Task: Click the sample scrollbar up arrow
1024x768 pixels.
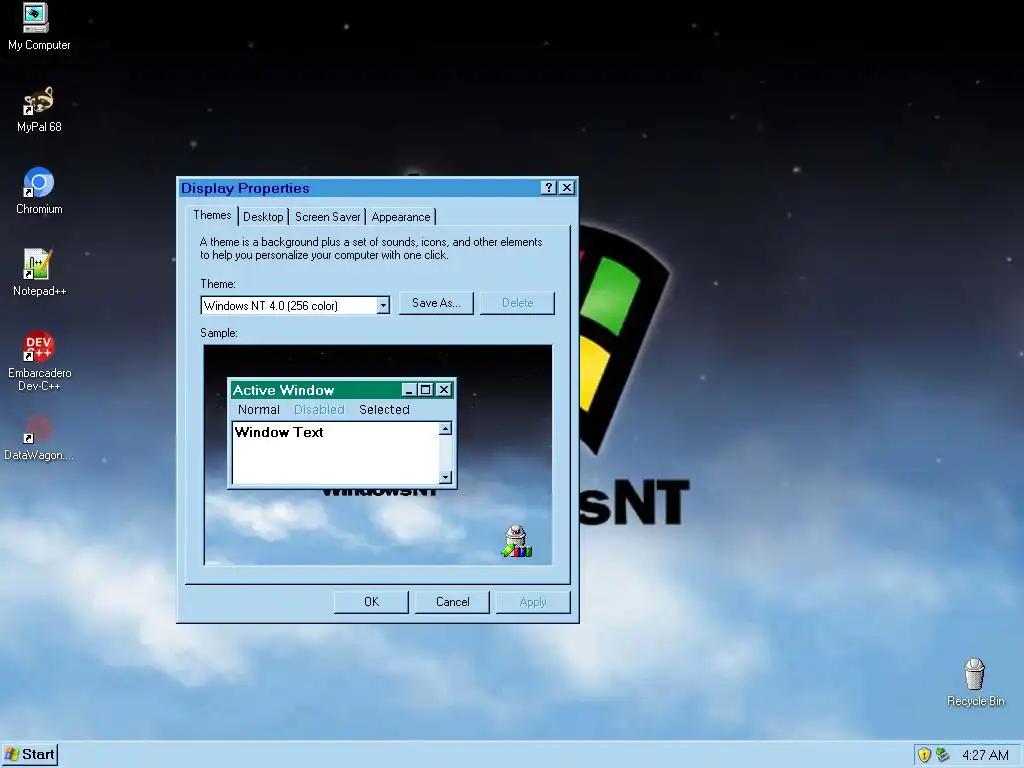Action: tap(445, 428)
